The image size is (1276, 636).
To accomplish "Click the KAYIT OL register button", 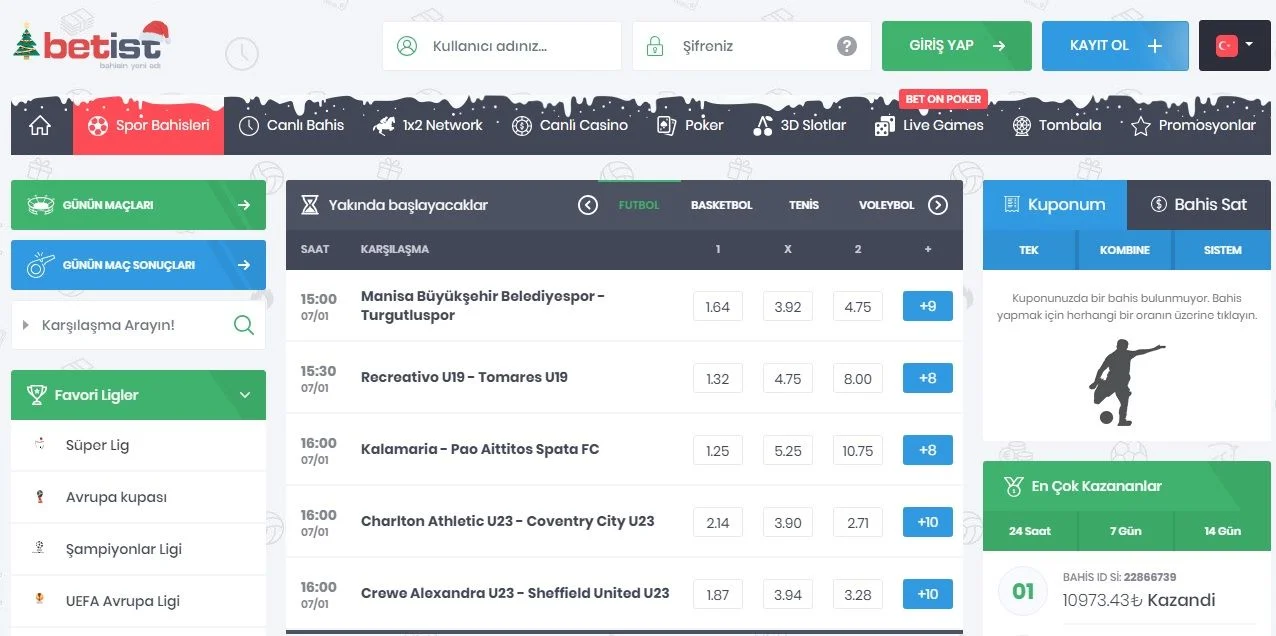I will coord(1115,46).
